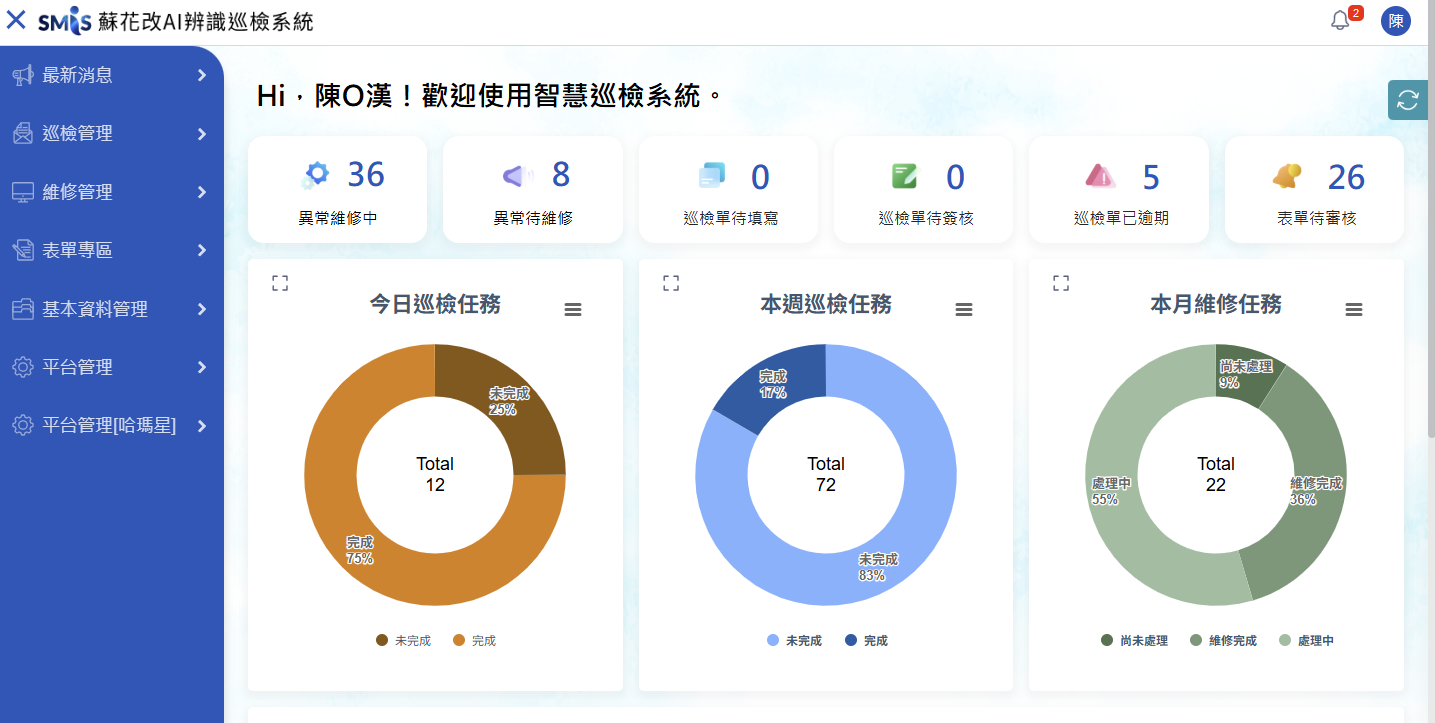
Task: Toggle 處理中 legend in 本月維修任務 chart
Action: point(1306,641)
